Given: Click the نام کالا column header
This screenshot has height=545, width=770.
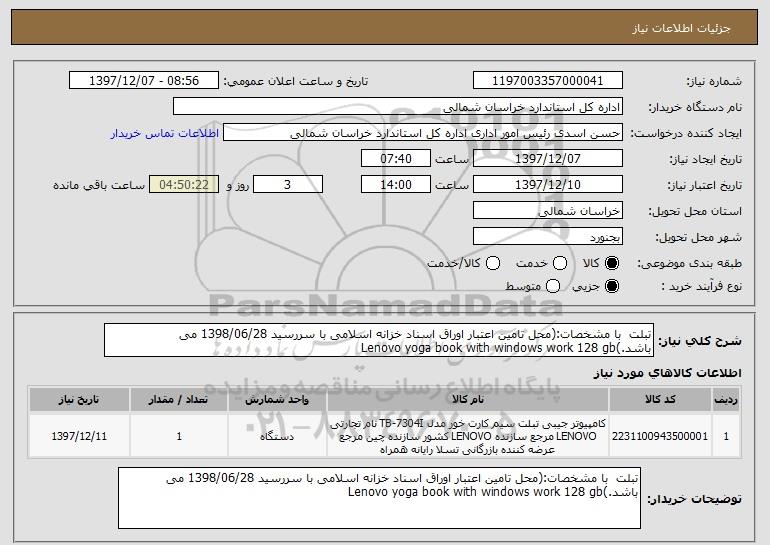Looking at the screenshot, I should pyautogui.click(x=468, y=400).
